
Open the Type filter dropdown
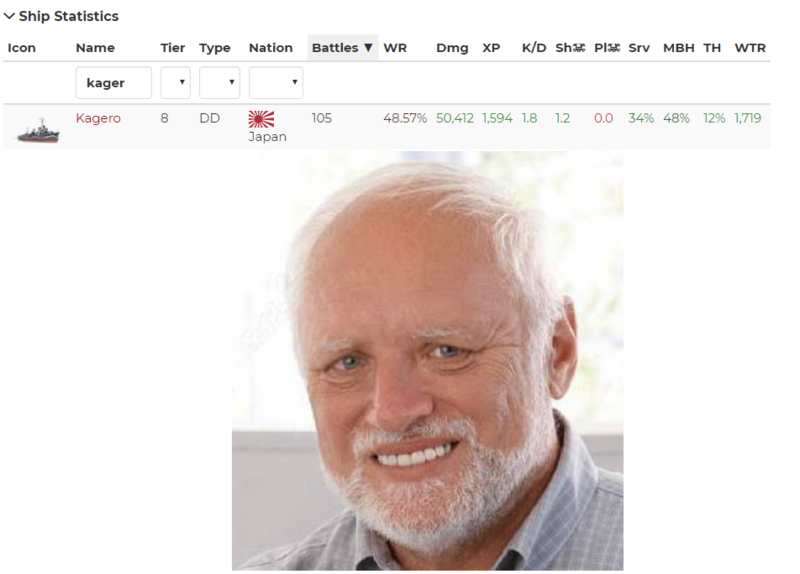(219, 82)
